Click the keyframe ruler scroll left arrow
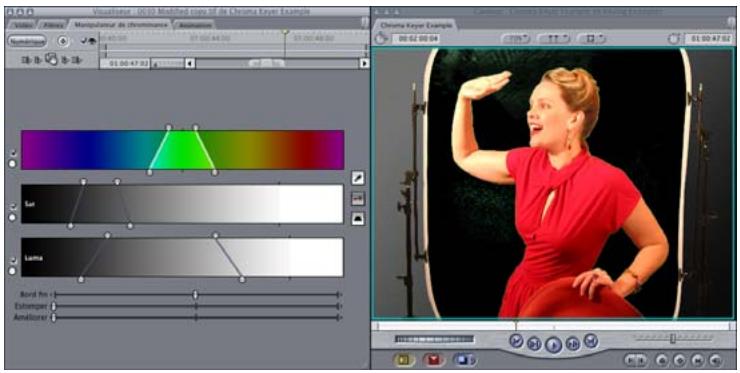The image size is (740, 373). pos(190,63)
